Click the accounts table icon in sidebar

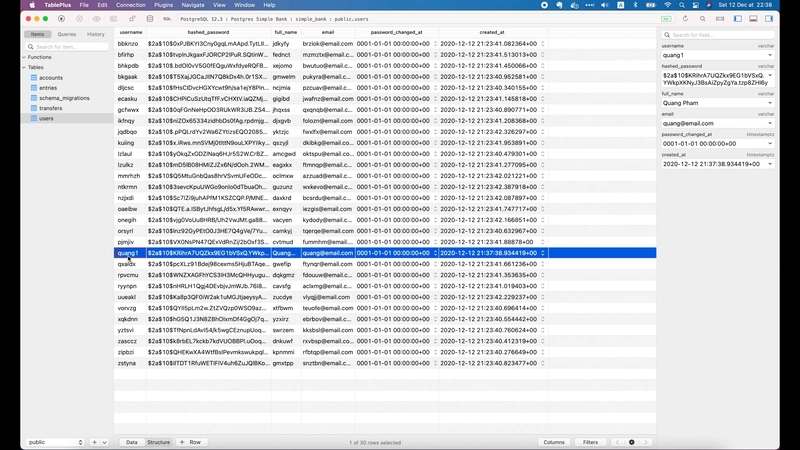pyautogui.click(x=33, y=77)
